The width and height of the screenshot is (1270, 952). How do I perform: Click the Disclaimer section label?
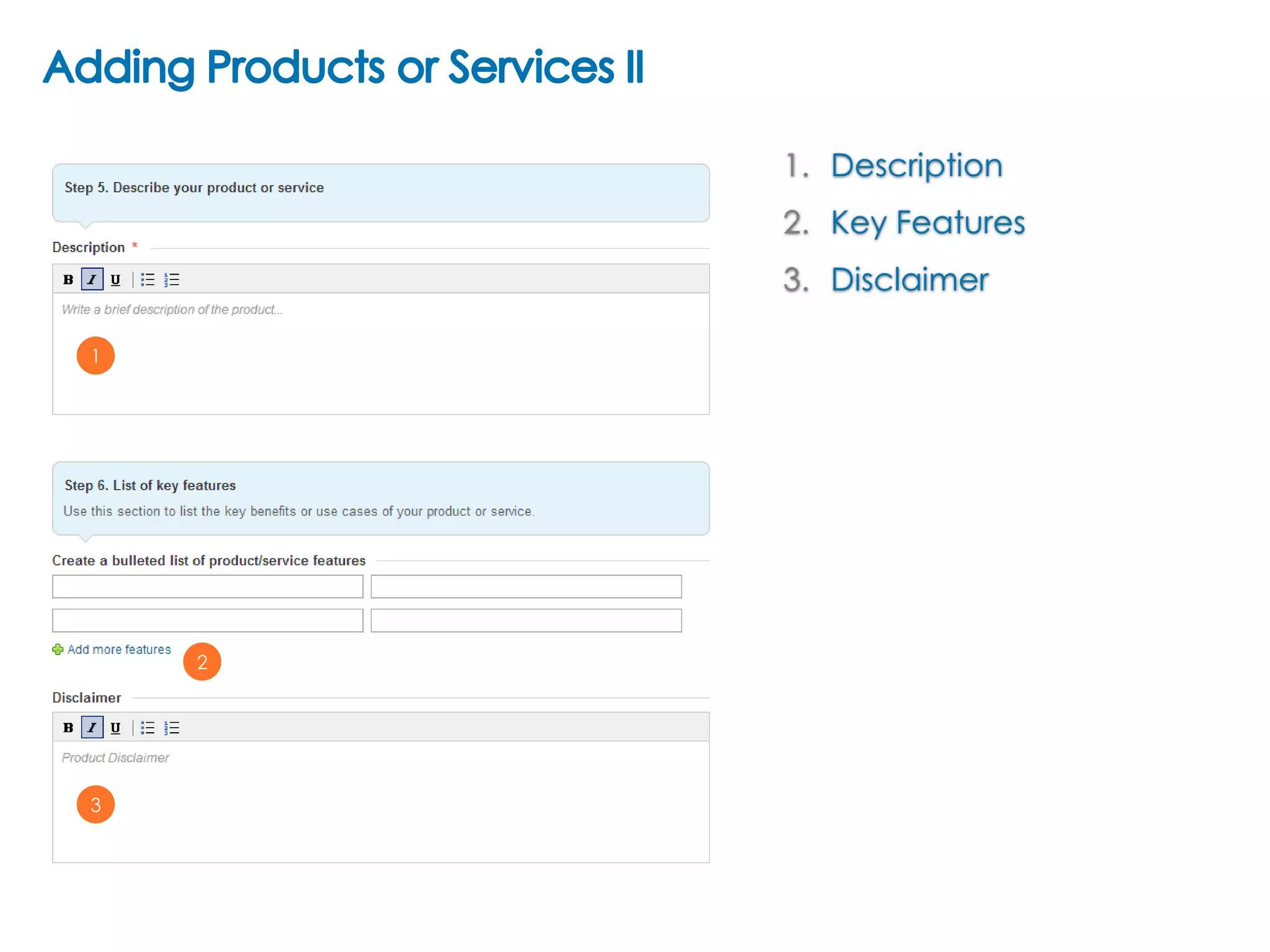point(87,698)
